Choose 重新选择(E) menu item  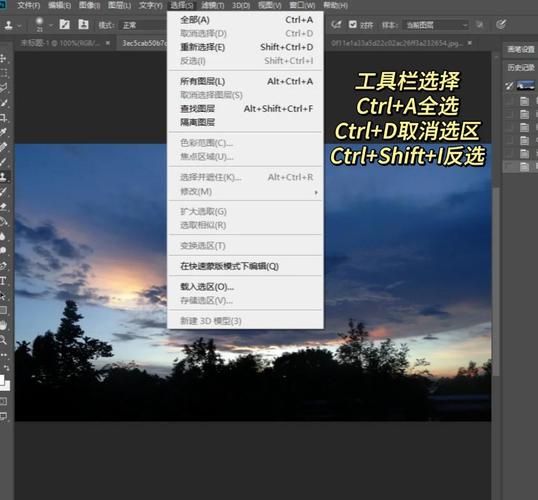point(246,47)
